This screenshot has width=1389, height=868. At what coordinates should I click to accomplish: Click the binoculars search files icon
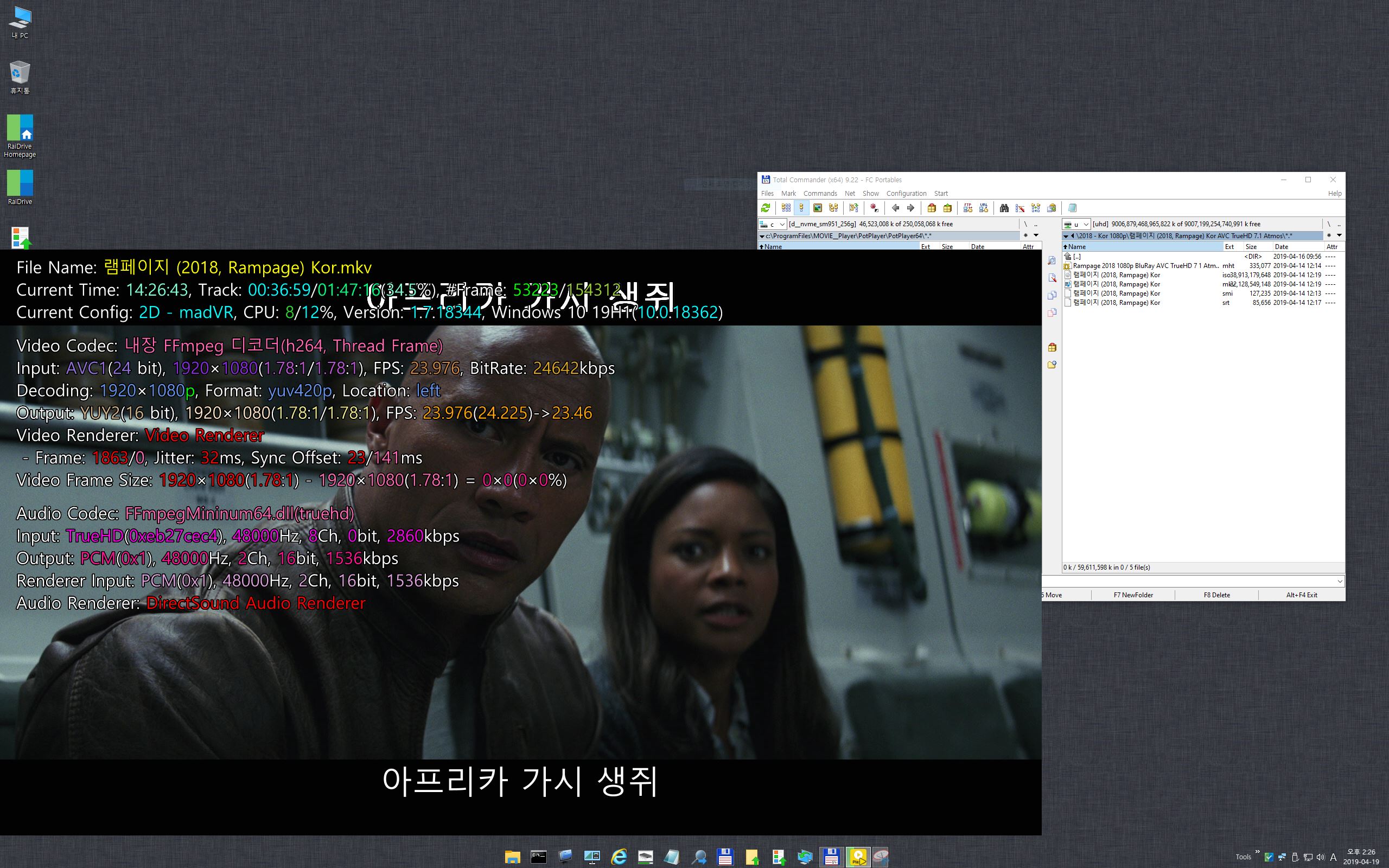[1004, 208]
